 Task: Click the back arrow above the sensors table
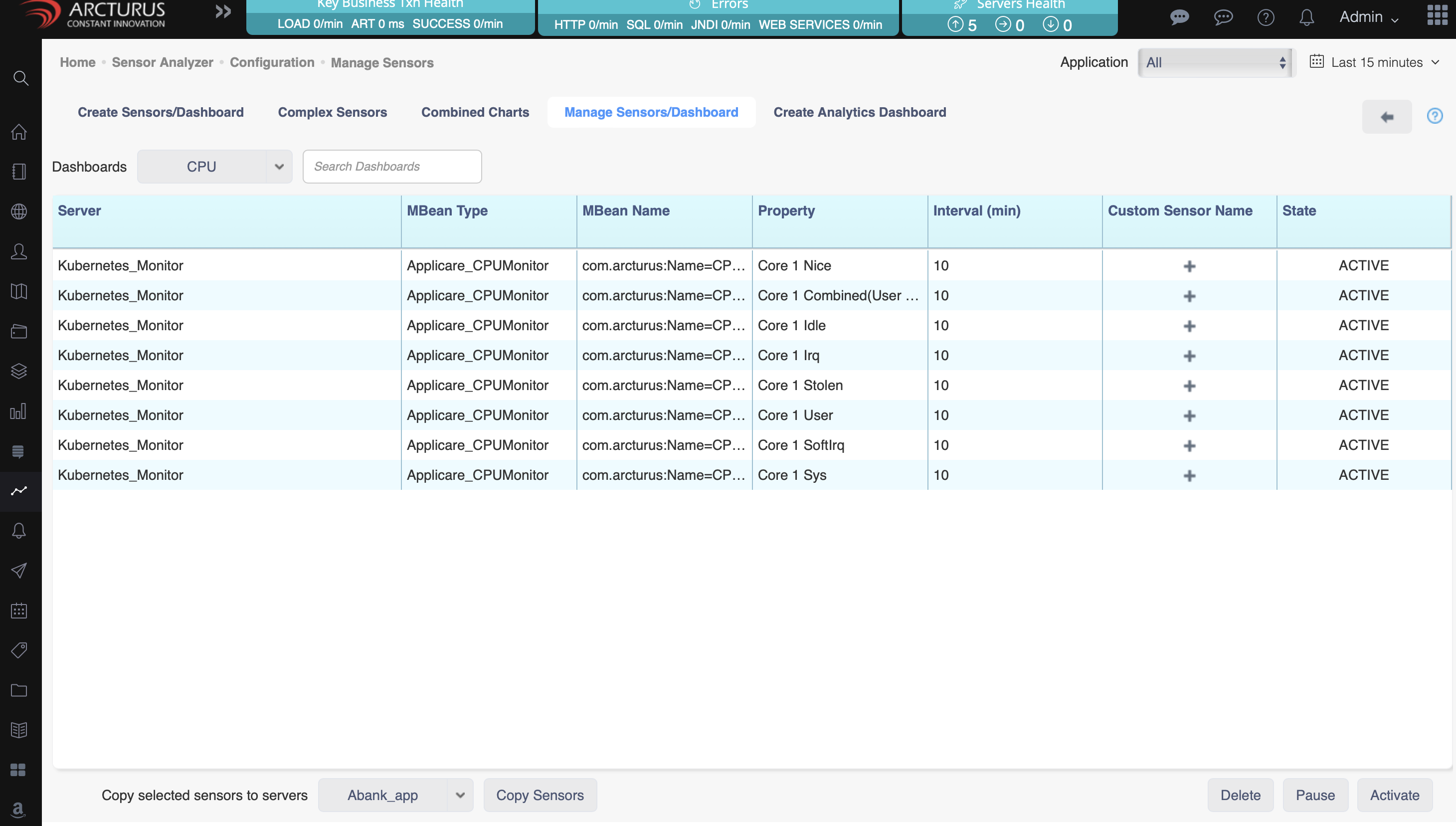[1387, 117]
